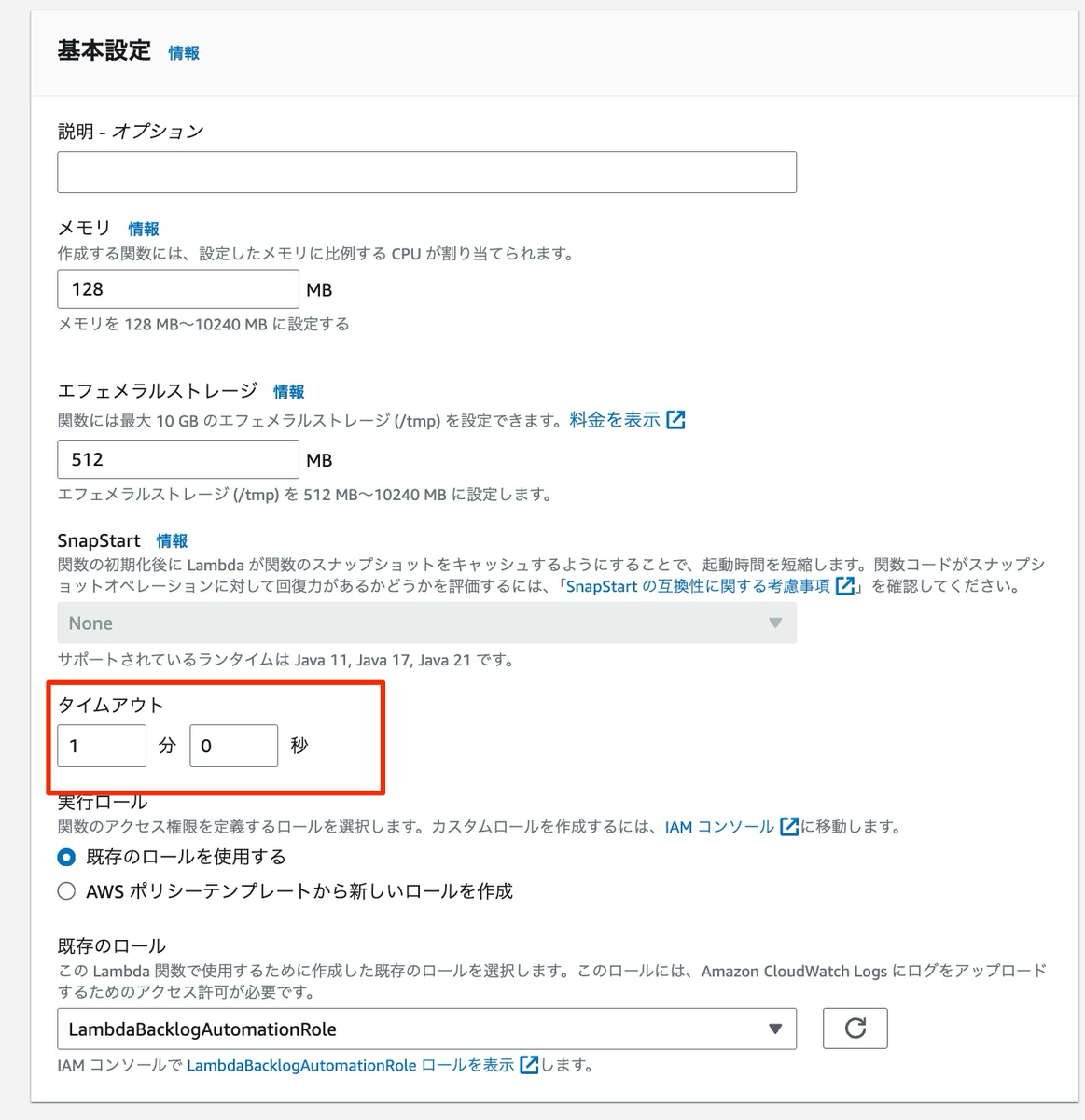Click the external-link icon after 料金を表示
Screen dimensions: 1085x1120
pos(675,420)
